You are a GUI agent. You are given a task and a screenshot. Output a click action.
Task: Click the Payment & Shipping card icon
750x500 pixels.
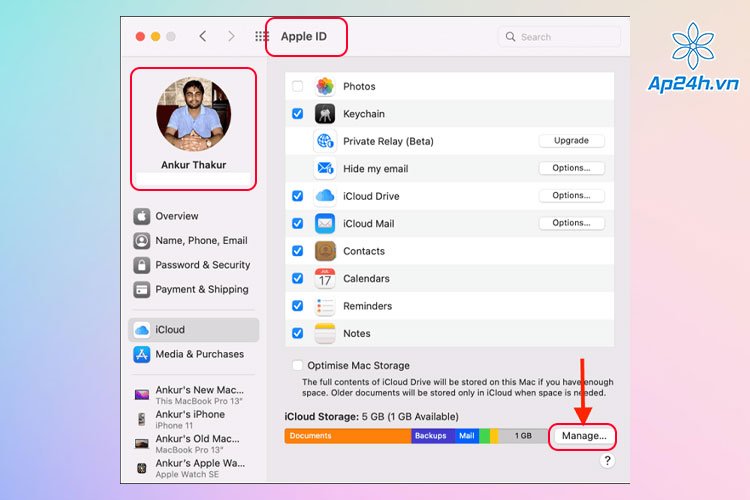142,289
